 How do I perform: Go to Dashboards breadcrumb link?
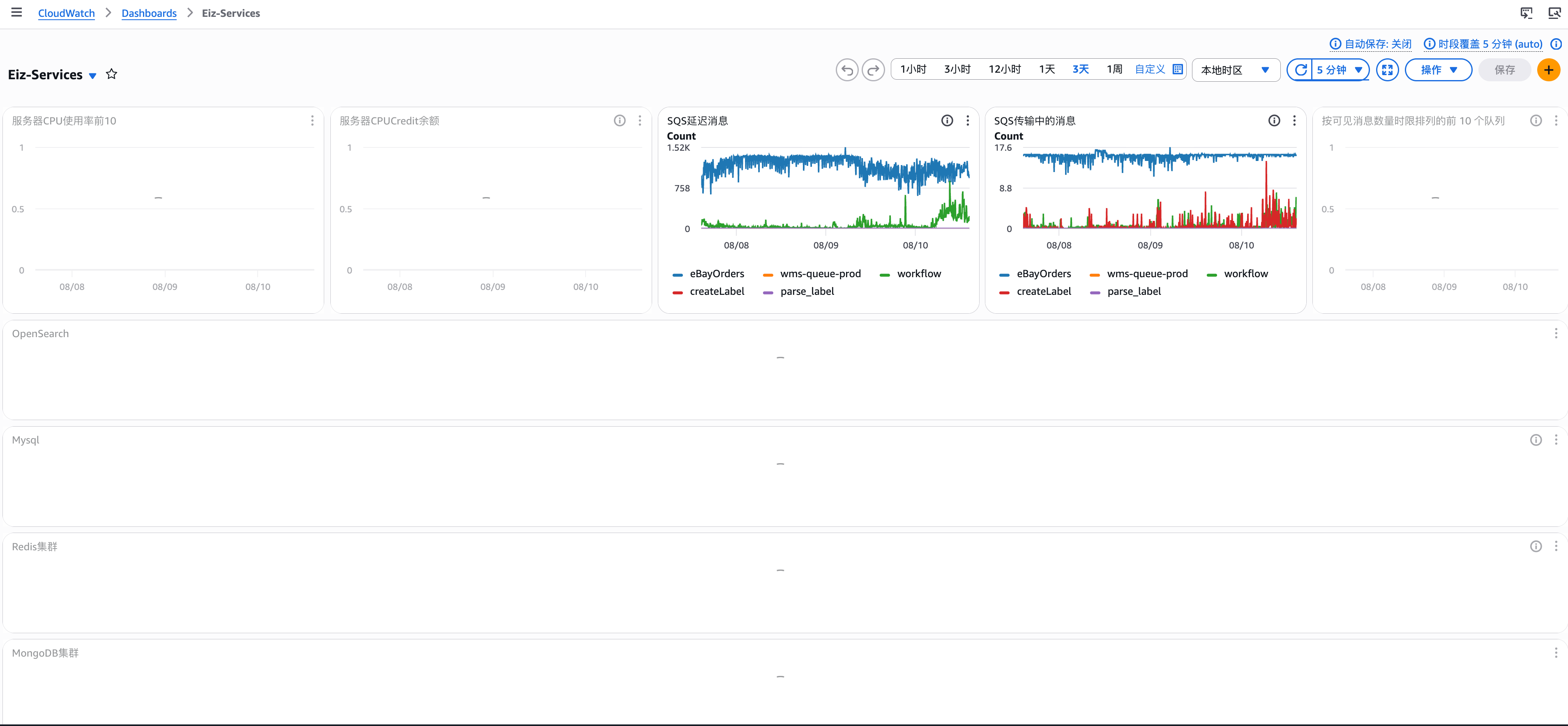click(x=149, y=14)
